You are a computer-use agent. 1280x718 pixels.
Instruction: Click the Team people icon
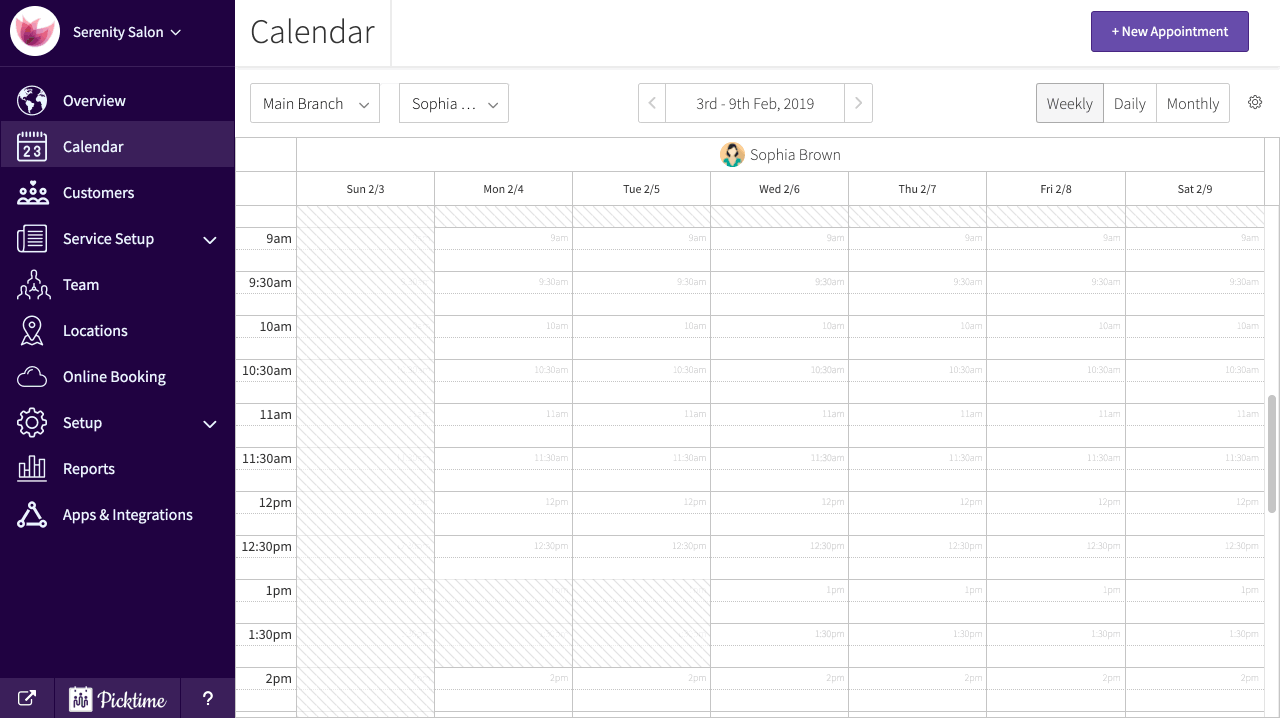click(32, 285)
